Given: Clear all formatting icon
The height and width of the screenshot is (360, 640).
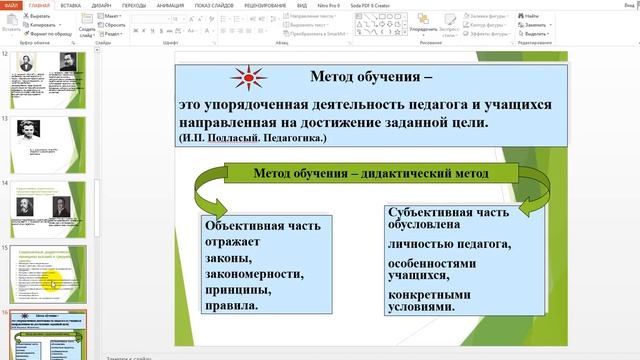Looking at the screenshot, I should tap(211, 19).
